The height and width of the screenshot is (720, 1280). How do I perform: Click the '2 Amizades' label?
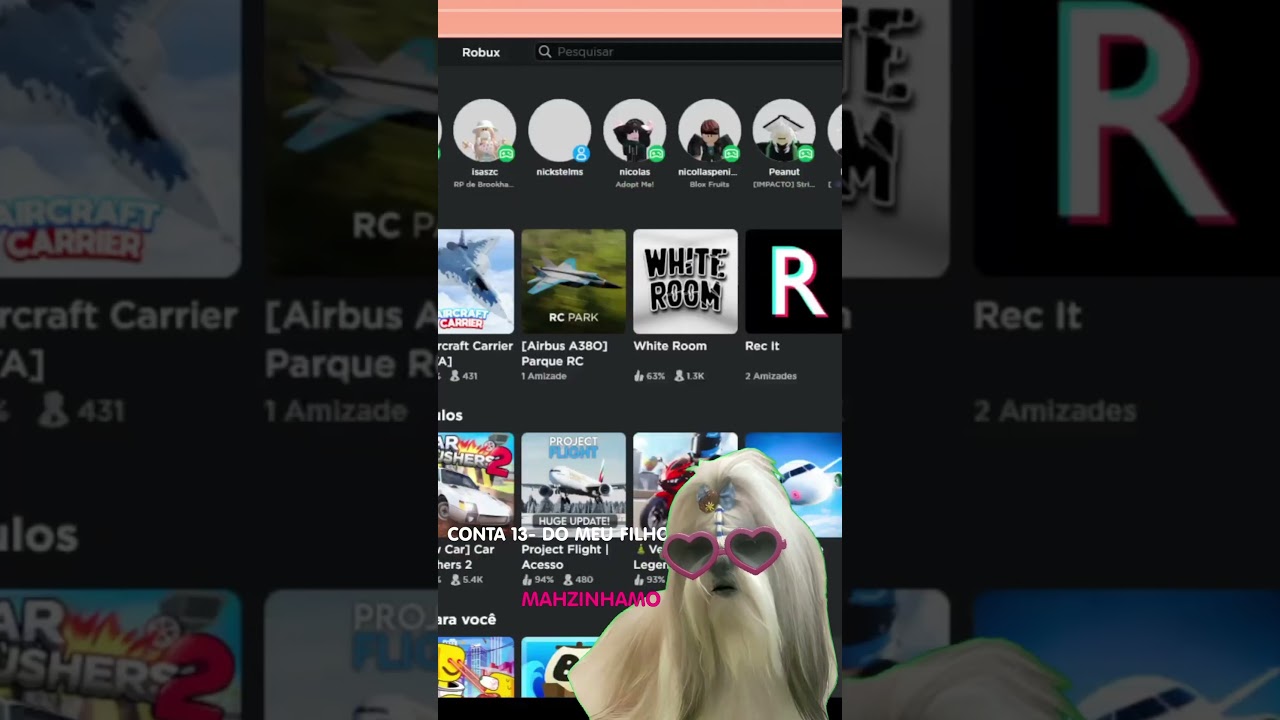(x=771, y=376)
